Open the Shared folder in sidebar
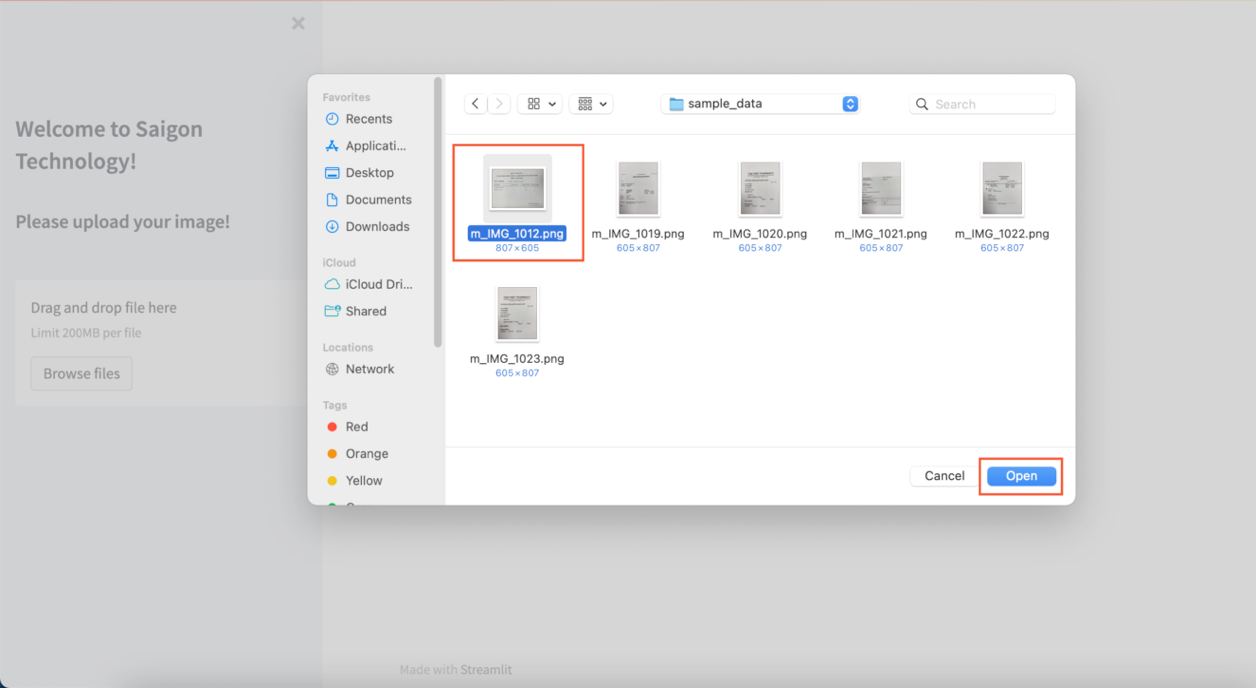 click(365, 311)
